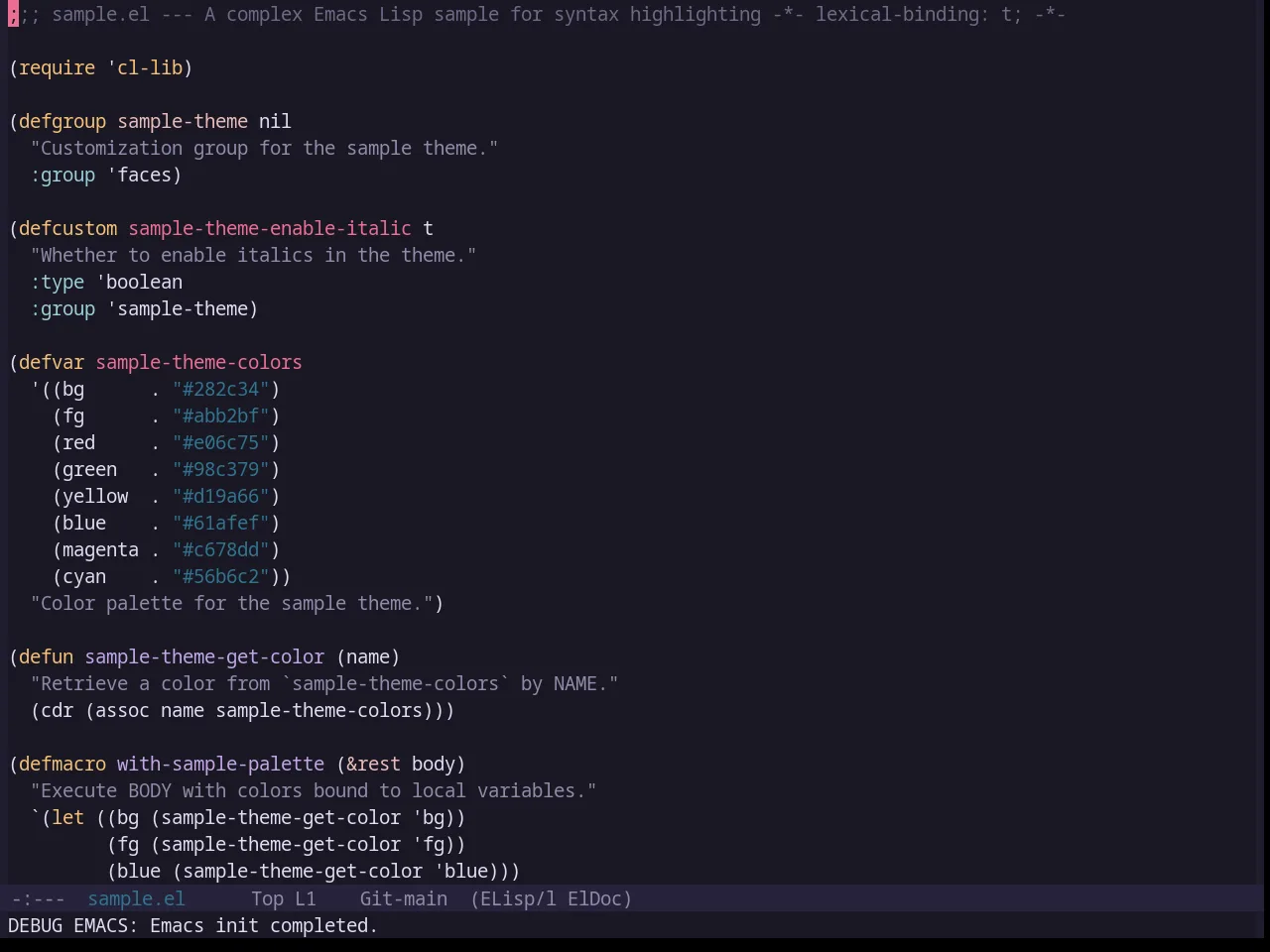Click the buffer status dashes in mode line
The width and height of the screenshot is (1270, 952).
coord(38,898)
